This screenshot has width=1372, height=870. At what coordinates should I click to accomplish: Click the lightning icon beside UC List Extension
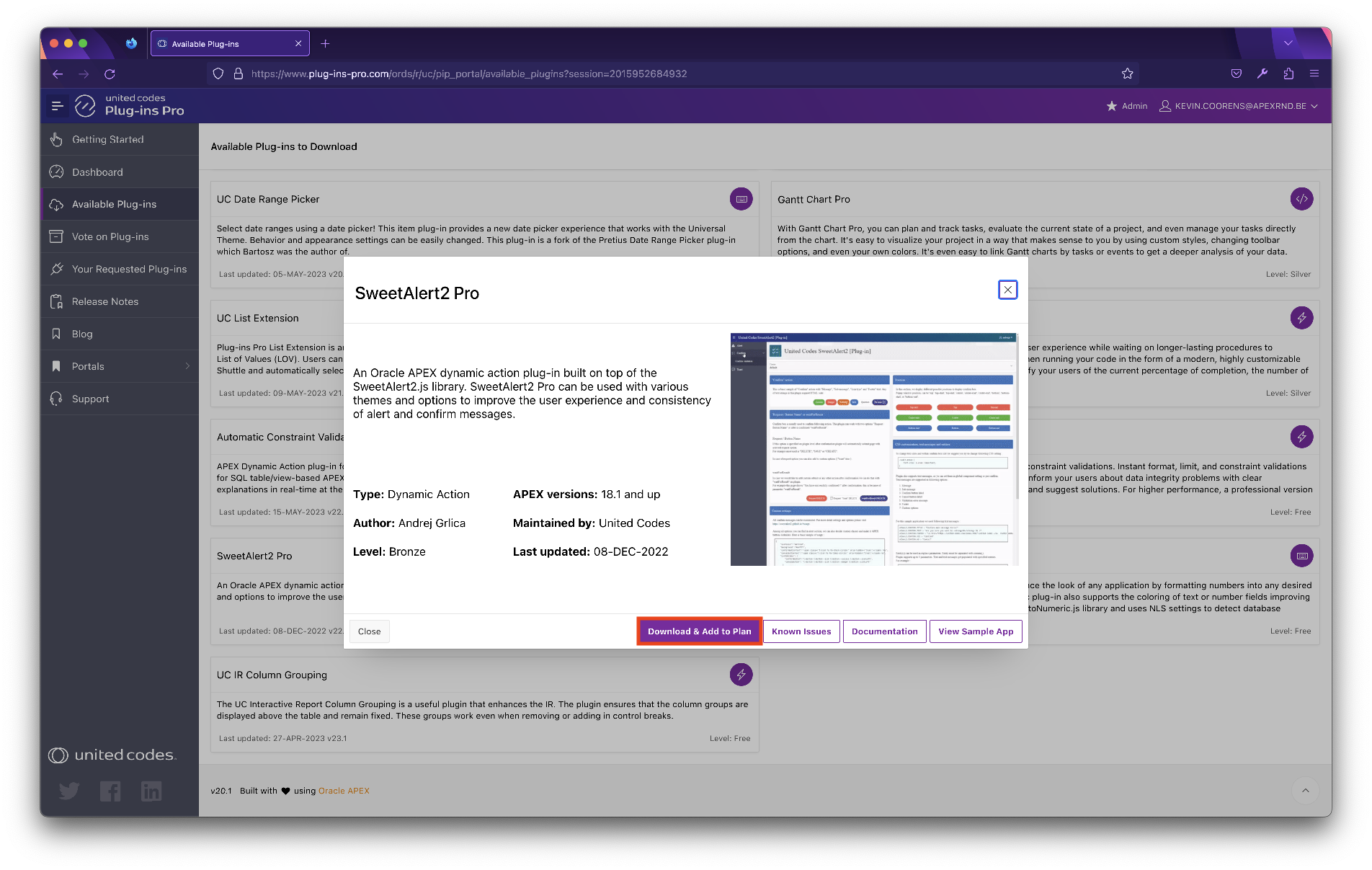coord(1301,318)
